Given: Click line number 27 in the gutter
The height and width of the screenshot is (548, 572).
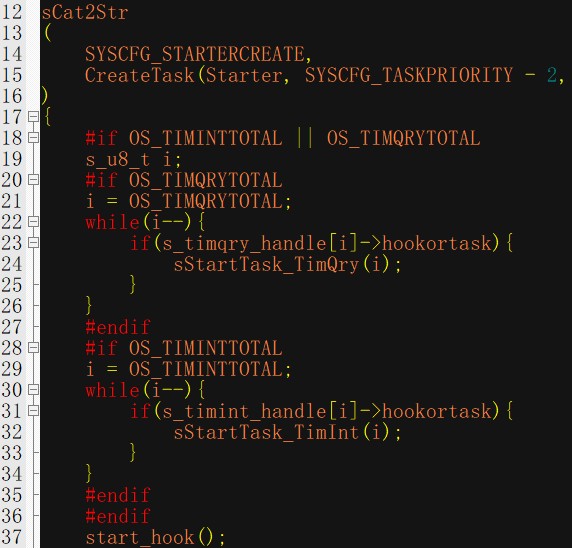Looking at the screenshot, I should coord(12,327).
